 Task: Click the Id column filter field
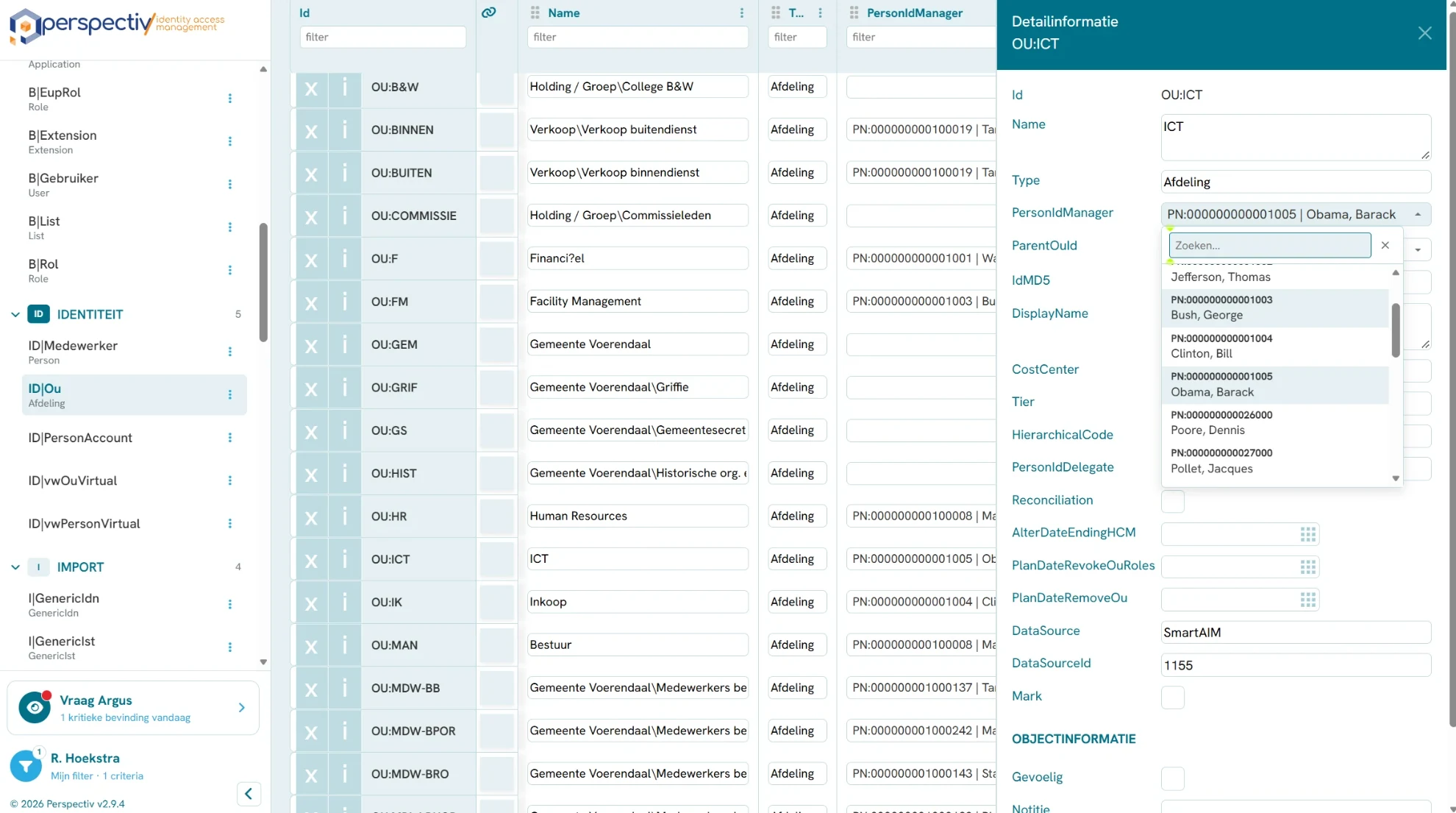[382, 37]
